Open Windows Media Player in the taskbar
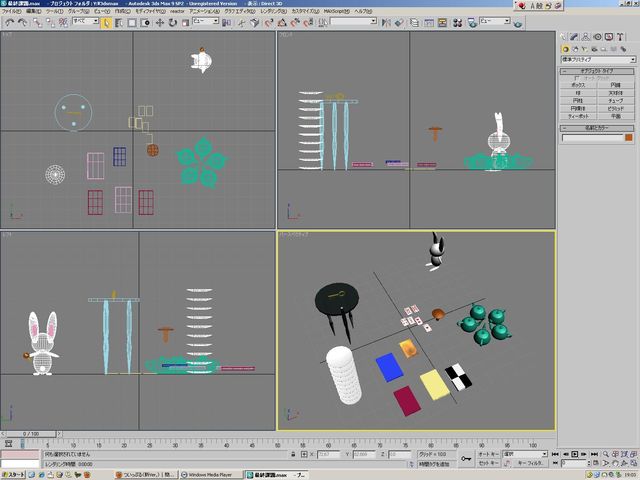This screenshot has height=480, width=640. [211, 475]
